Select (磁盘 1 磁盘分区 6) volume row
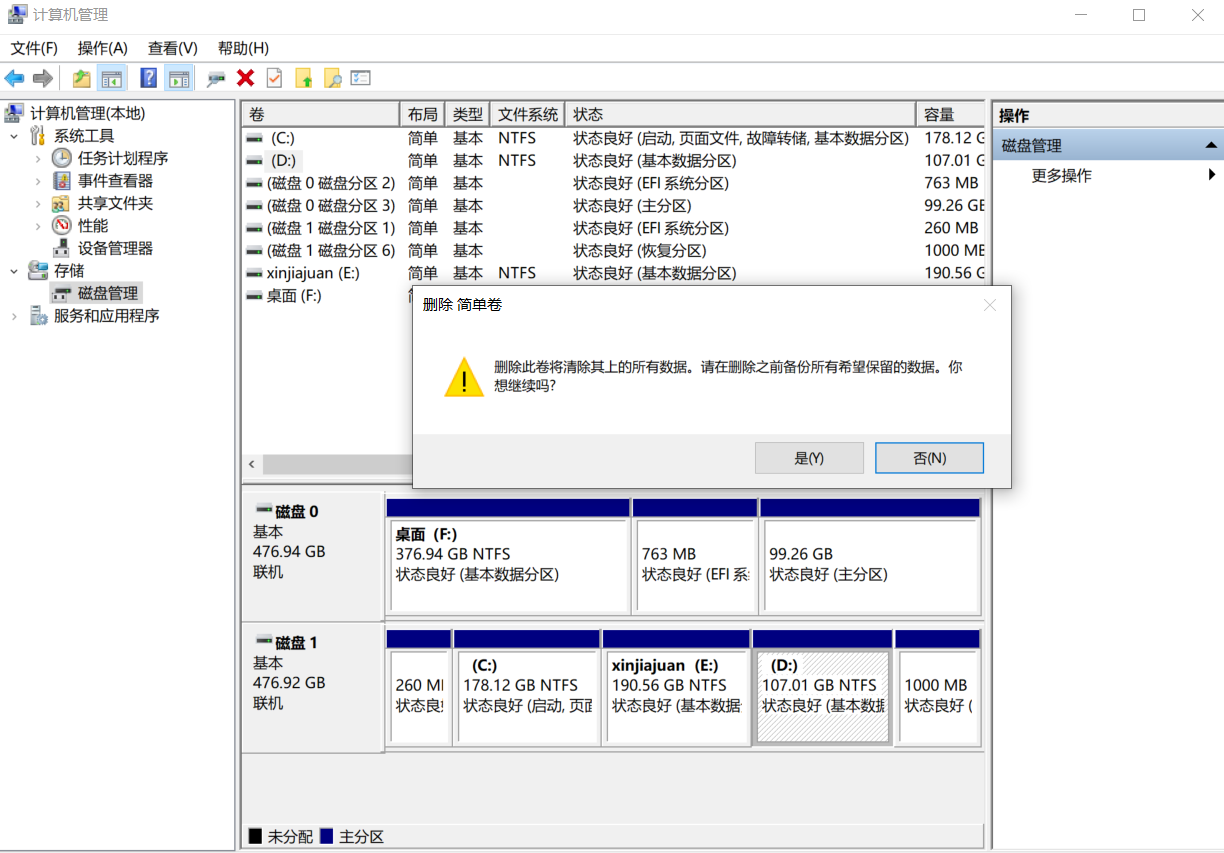1224x853 pixels. [x=615, y=250]
